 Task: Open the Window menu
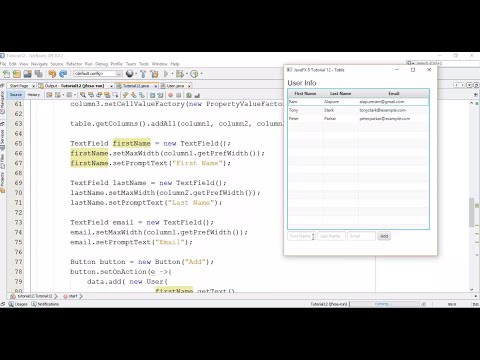click(x=160, y=64)
